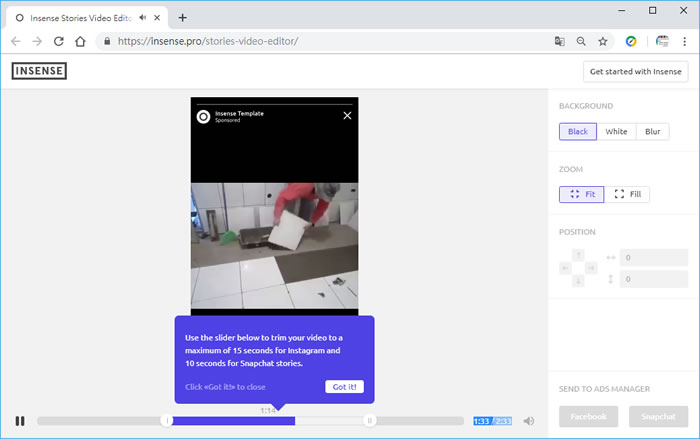Focus the vertical position input field
Viewport: 700px width, 439px height.
coord(654,279)
